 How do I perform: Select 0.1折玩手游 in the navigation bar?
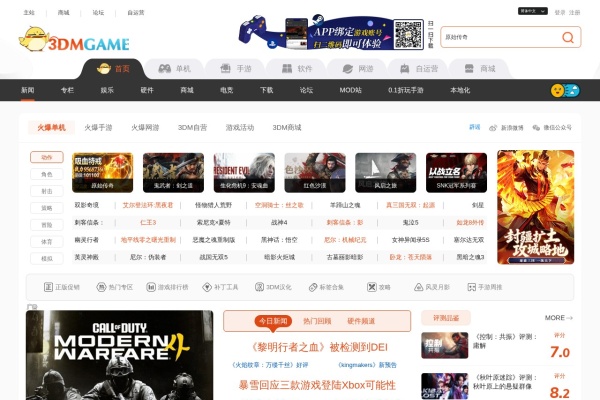pyautogui.click(x=406, y=90)
